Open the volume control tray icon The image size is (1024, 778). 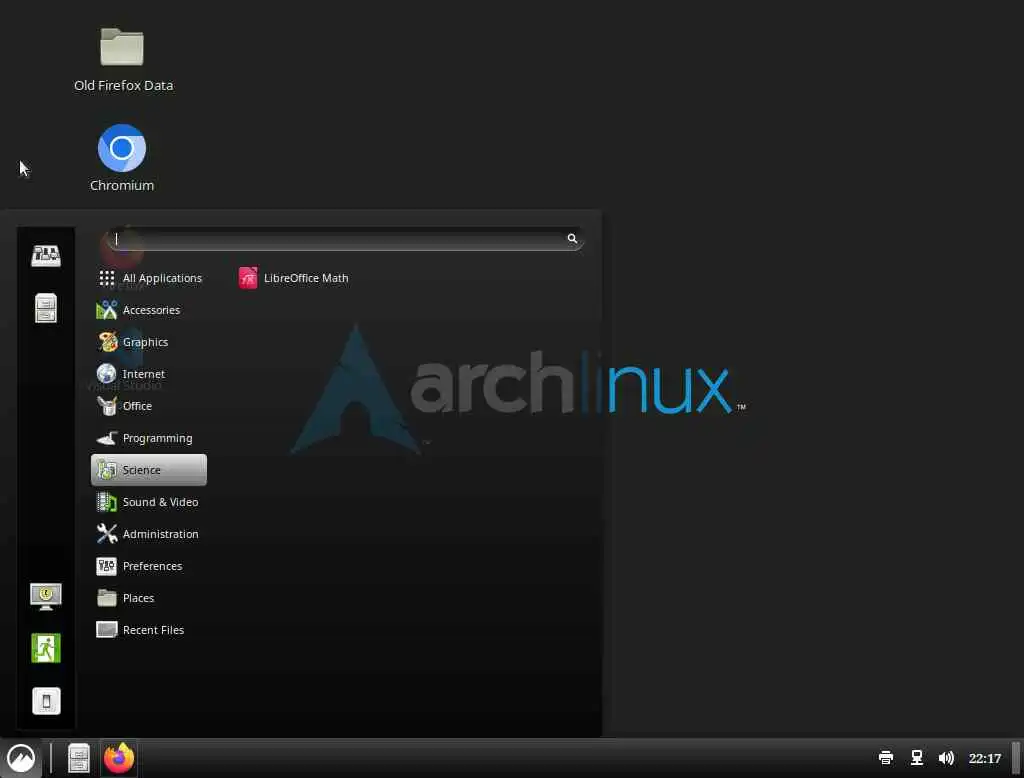pyautogui.click(x=946, y=758)
